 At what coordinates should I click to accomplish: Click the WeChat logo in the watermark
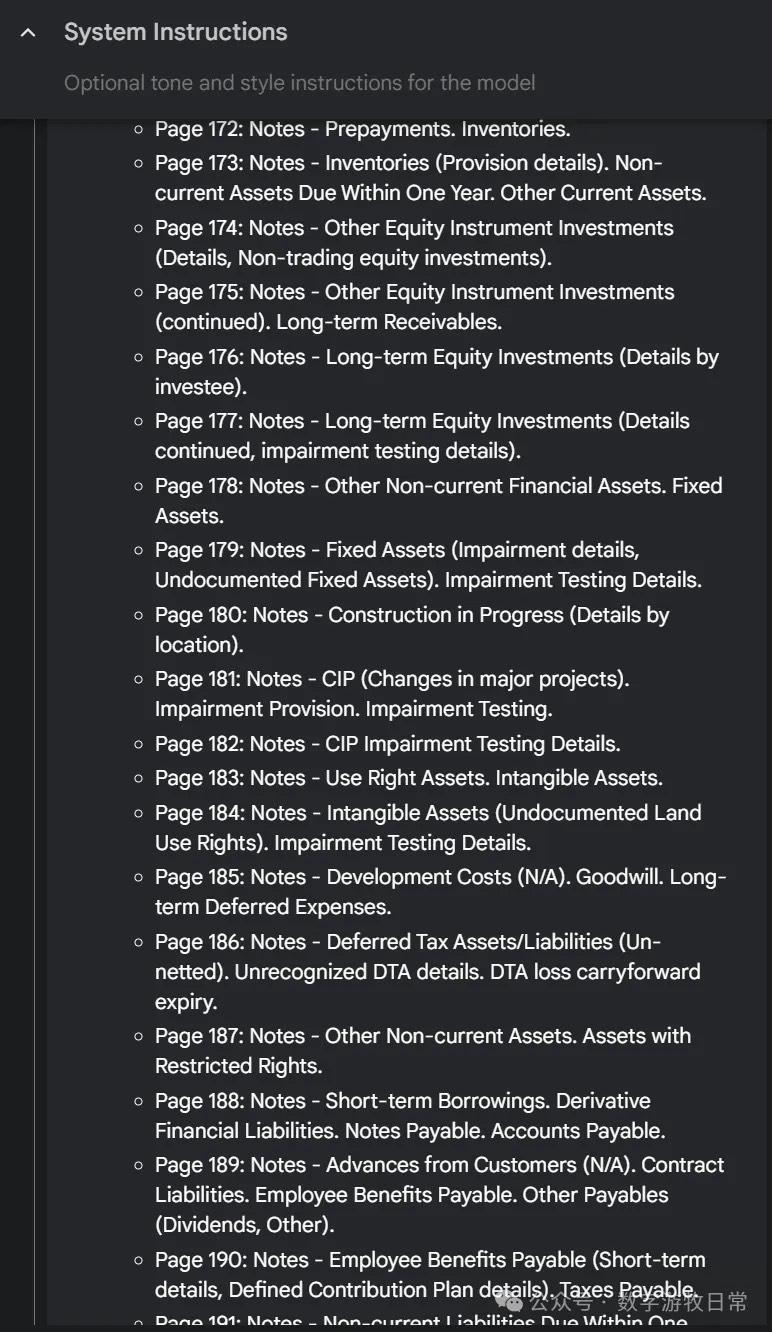pos(510,1302)
